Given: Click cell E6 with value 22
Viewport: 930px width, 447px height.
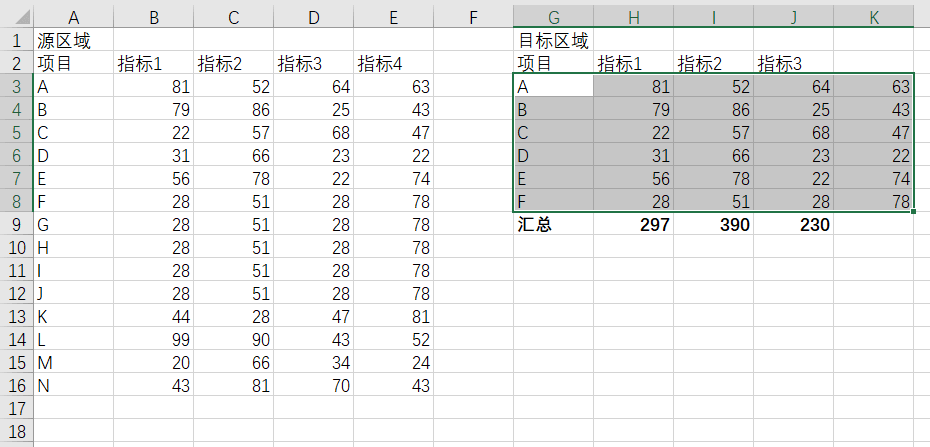Looking at the screenshot, I should click(394, 156).
